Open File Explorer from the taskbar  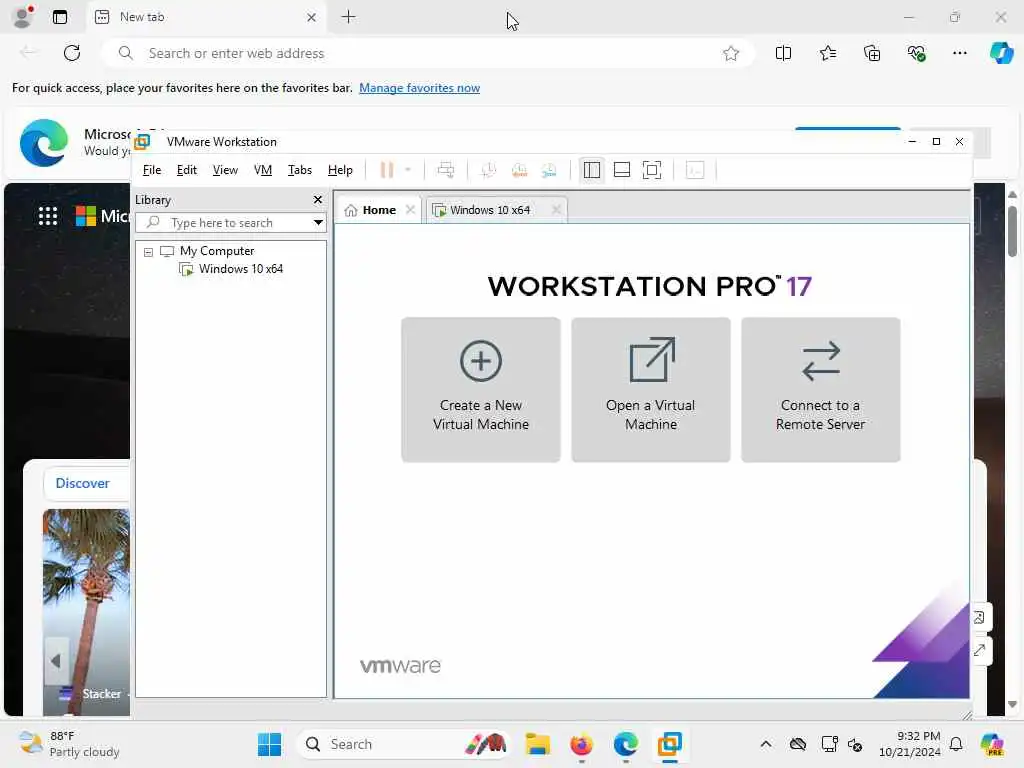click(x=537, y=744)
